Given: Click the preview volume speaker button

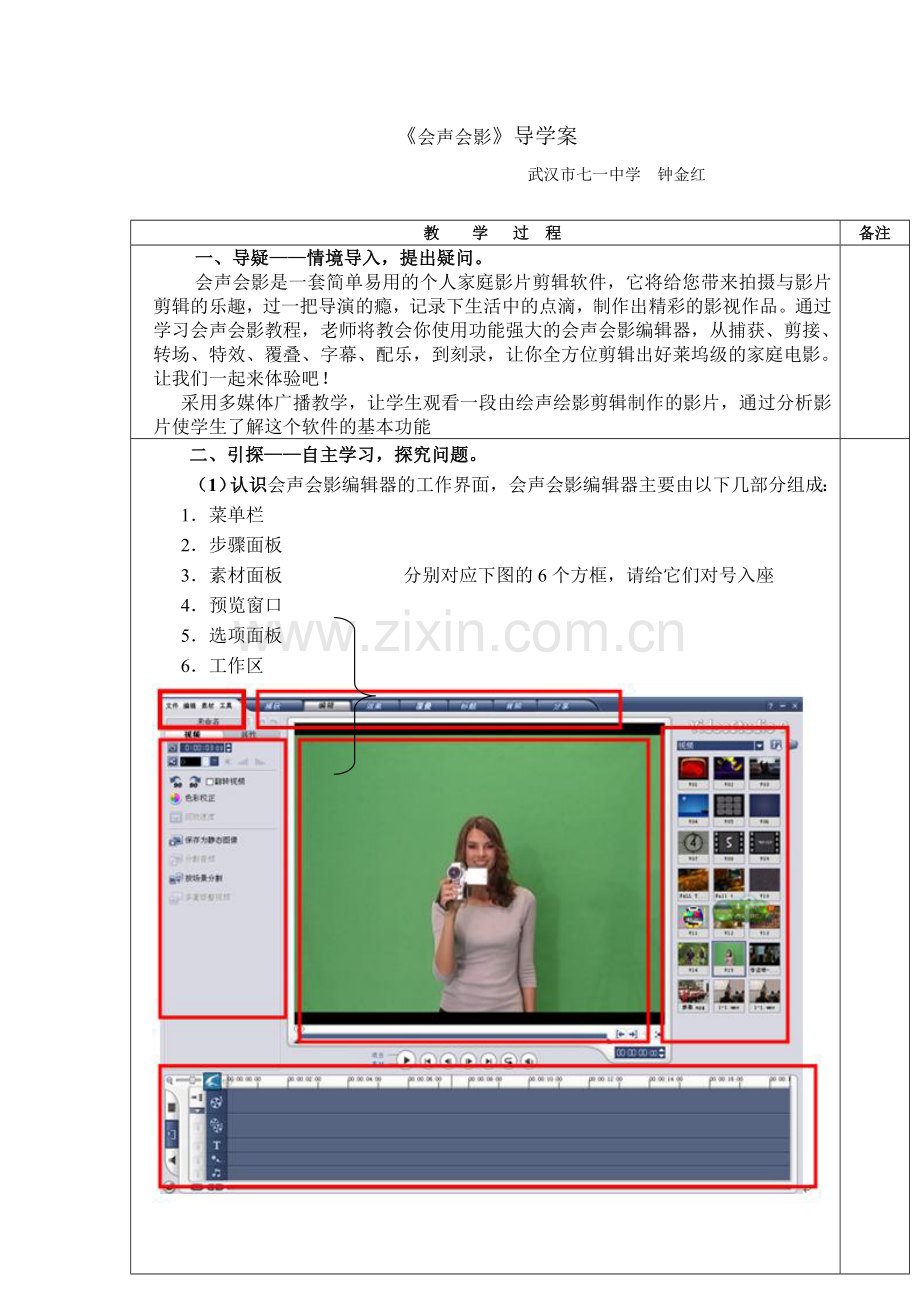Looking at the screenshot, I should (529, 1059).
